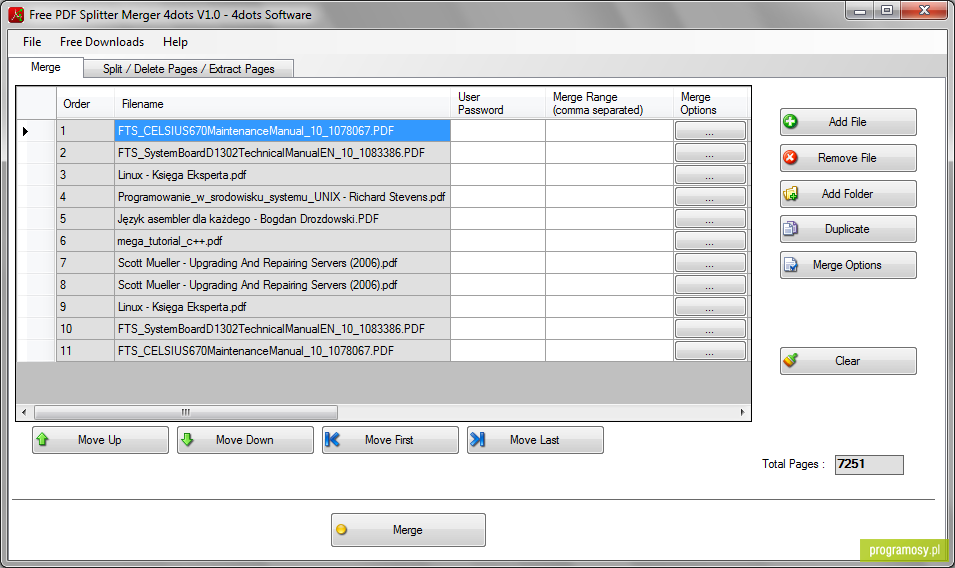The height and width of the screenshot is (568, 955).
Task: Click the Move Down button label
Action: tap(244, 440)
